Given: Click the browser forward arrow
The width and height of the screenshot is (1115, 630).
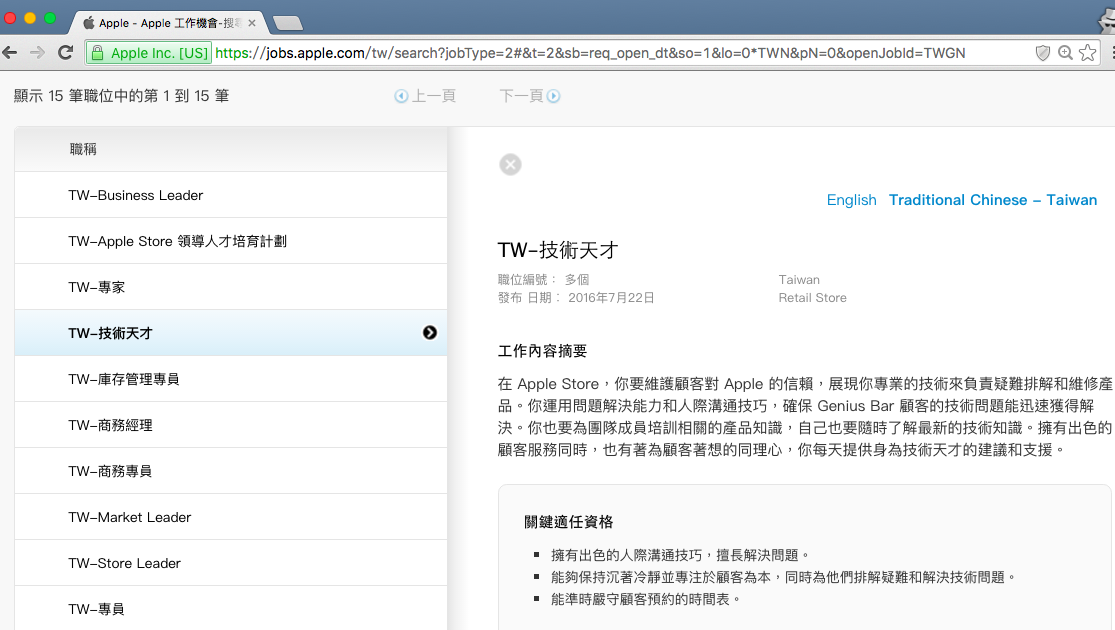Looking at the screenshot, I should (38, 53).
